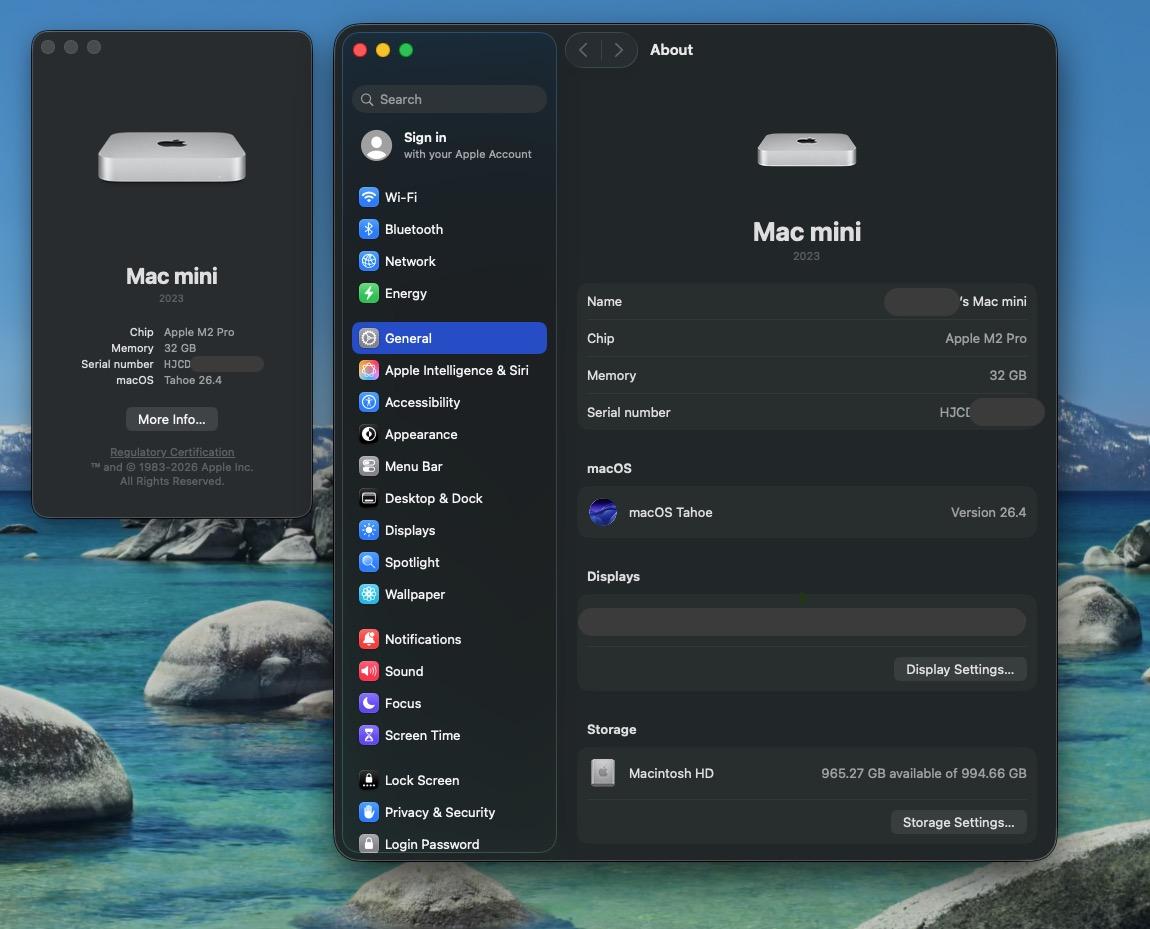The height and width of the screenshot is (929, 1150).
Task: Click the More Info... button
Action: 172,419
